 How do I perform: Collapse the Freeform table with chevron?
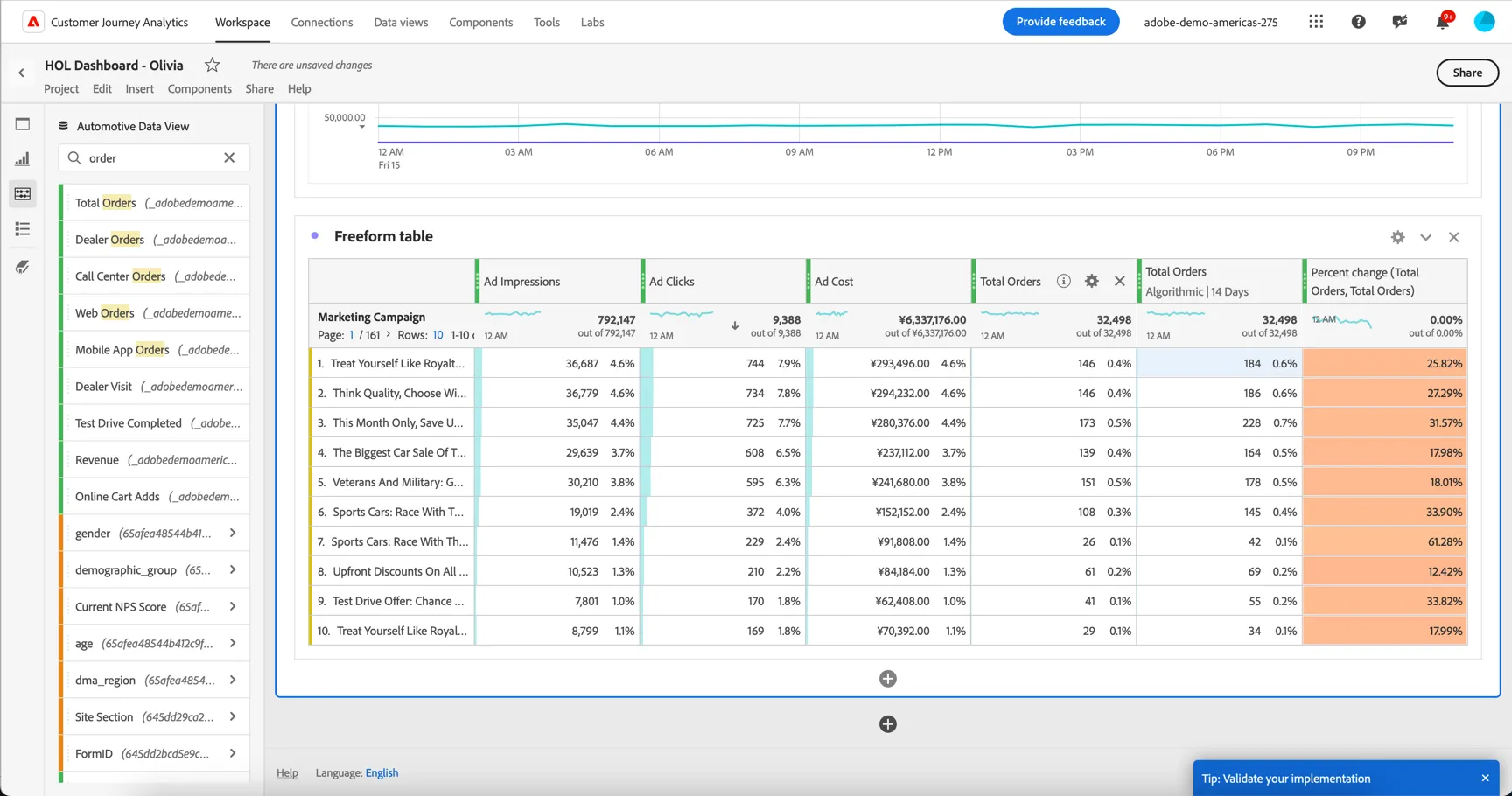pyautogui.click(x=1426, y=237)
